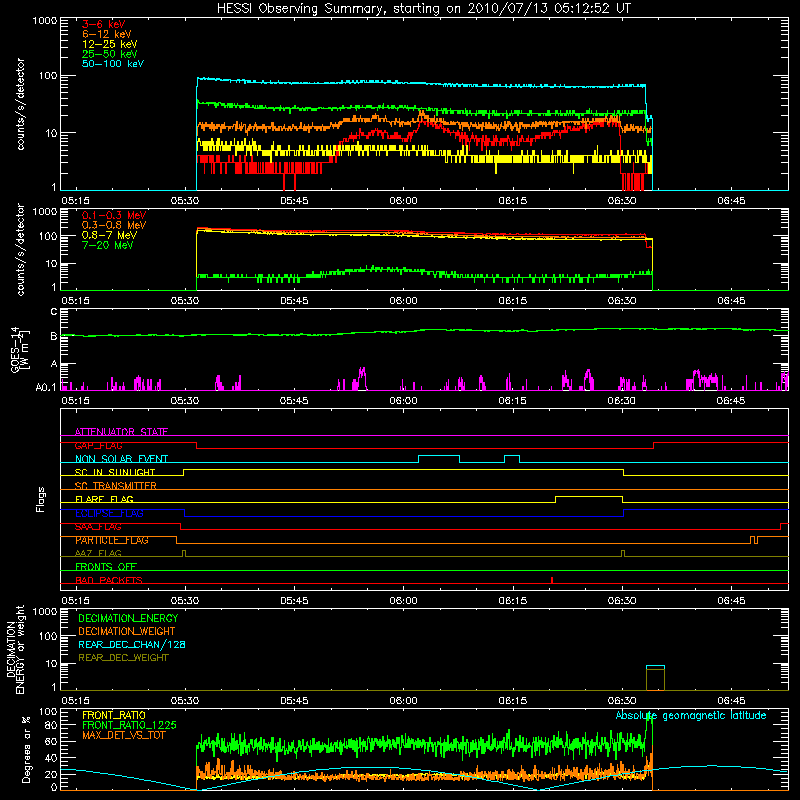Click the Absolute geomagnetic latitude label

click(691, 715)
